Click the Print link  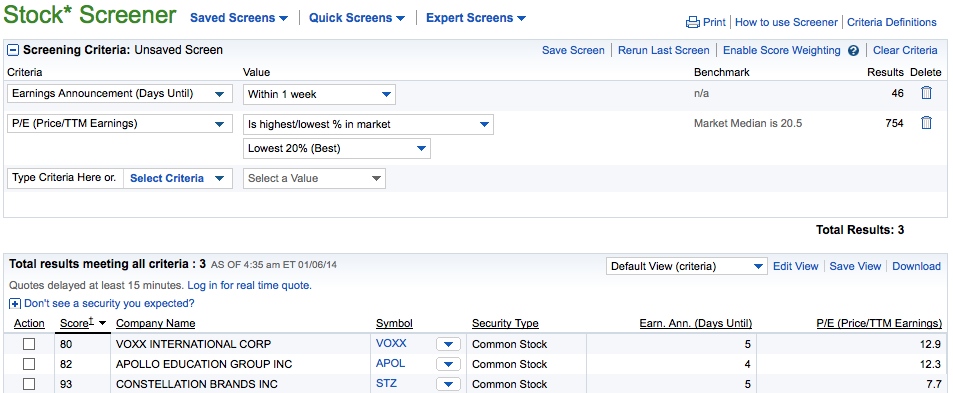(714, 22)
